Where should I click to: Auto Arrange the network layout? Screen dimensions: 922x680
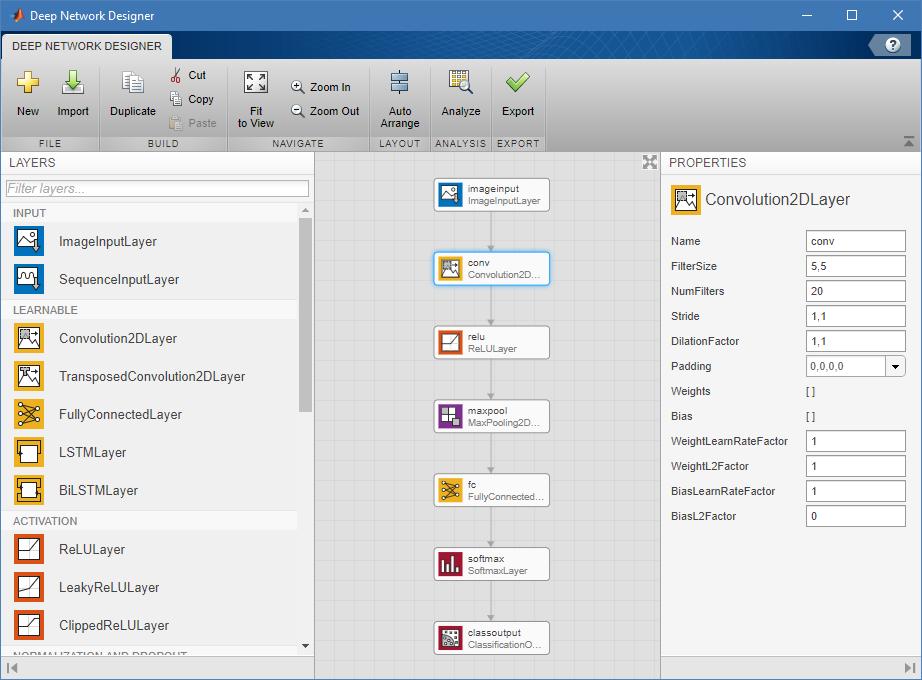[x=400, y=99]
